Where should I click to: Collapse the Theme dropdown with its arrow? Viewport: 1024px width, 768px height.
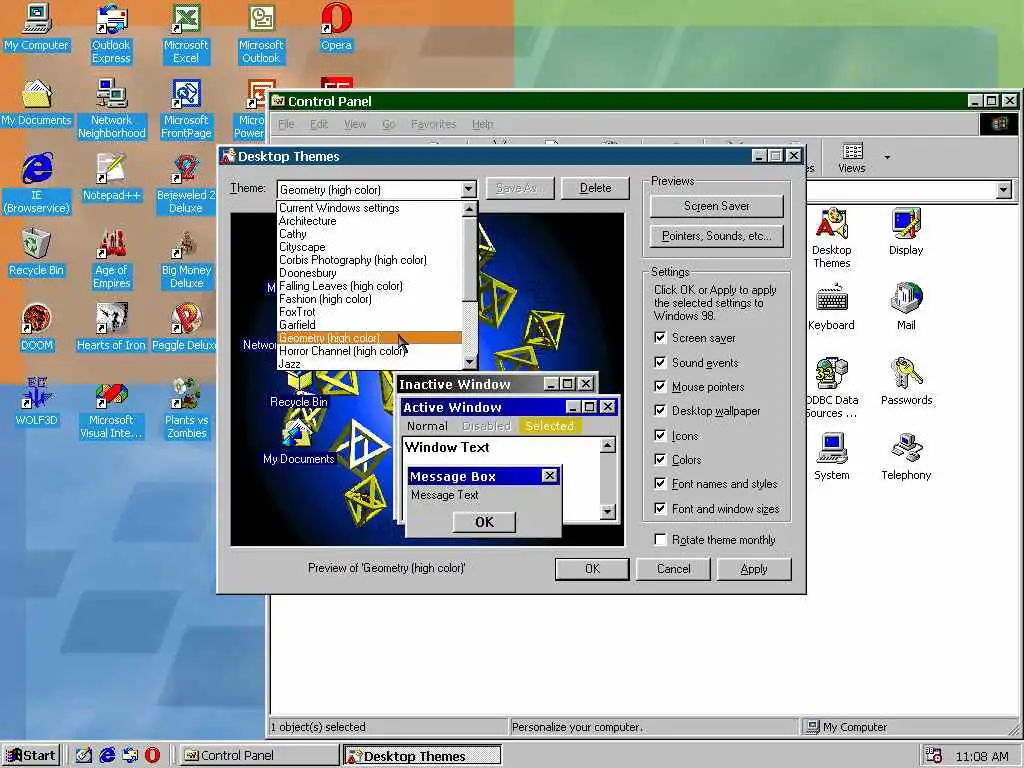468,189
